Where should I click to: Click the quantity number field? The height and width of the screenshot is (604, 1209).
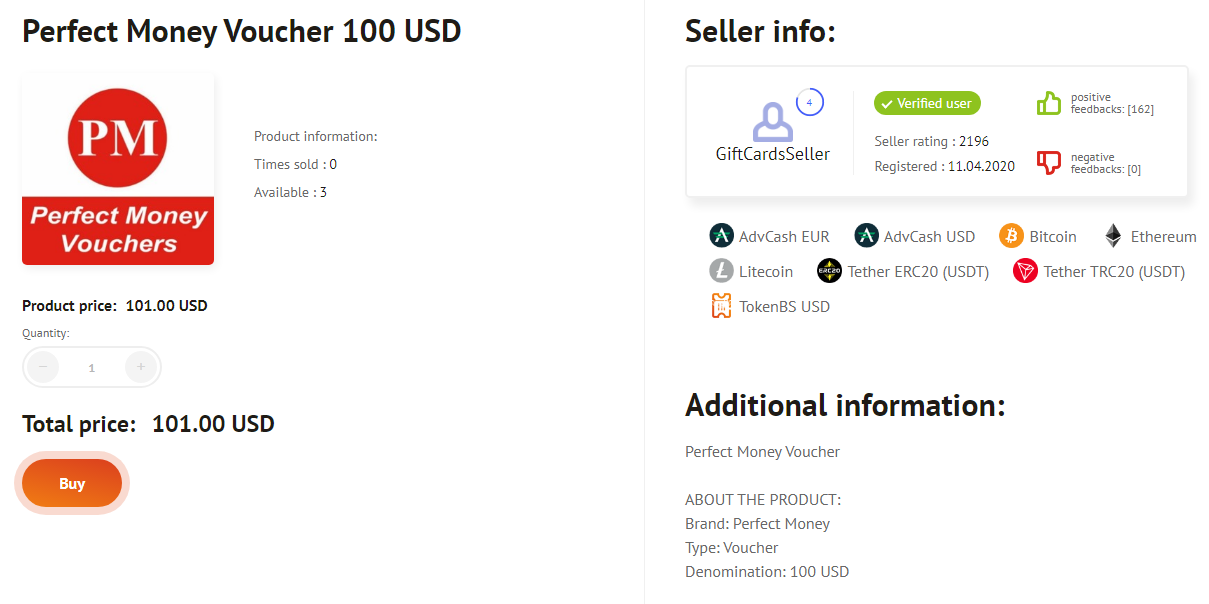click(x=91, y=367)
